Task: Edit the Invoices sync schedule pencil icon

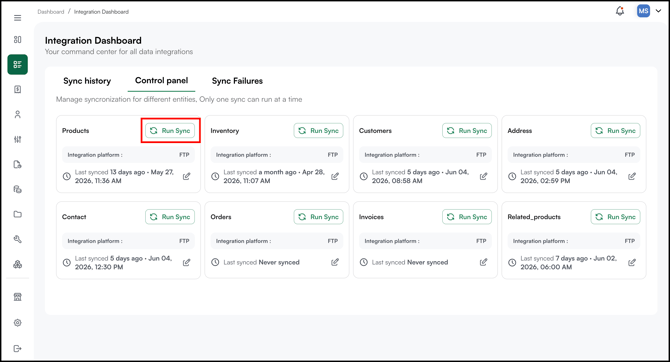Action: pos(483,262)
